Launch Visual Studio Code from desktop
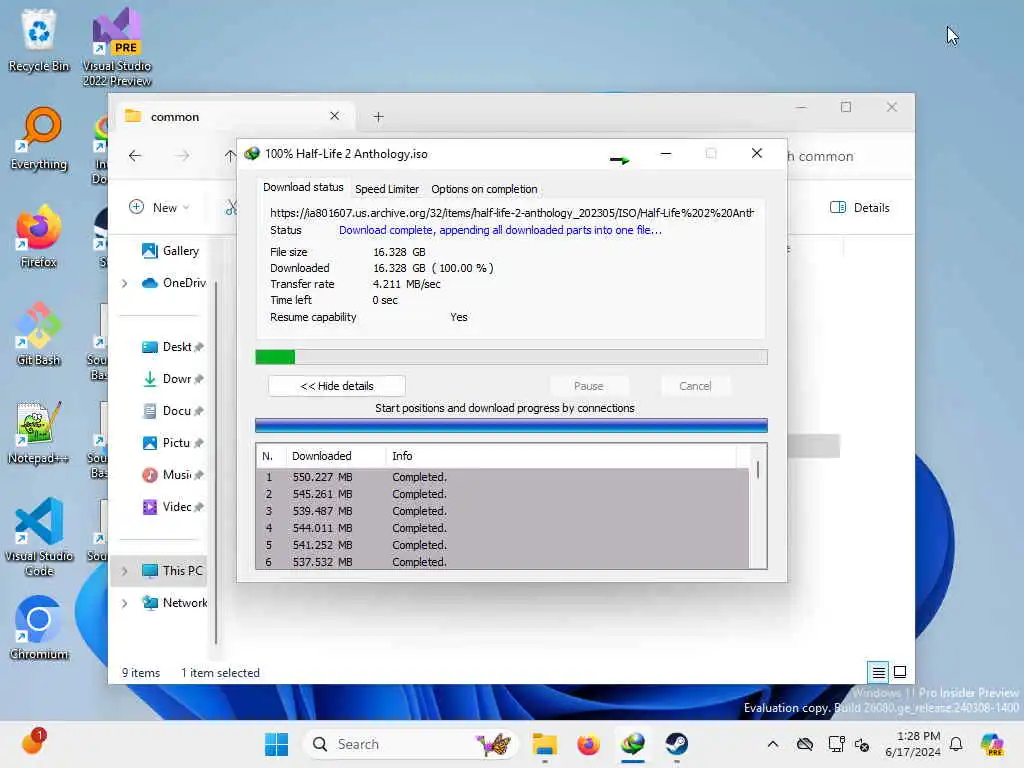Screen dimensions: 1024x768 tap(39, 537)
